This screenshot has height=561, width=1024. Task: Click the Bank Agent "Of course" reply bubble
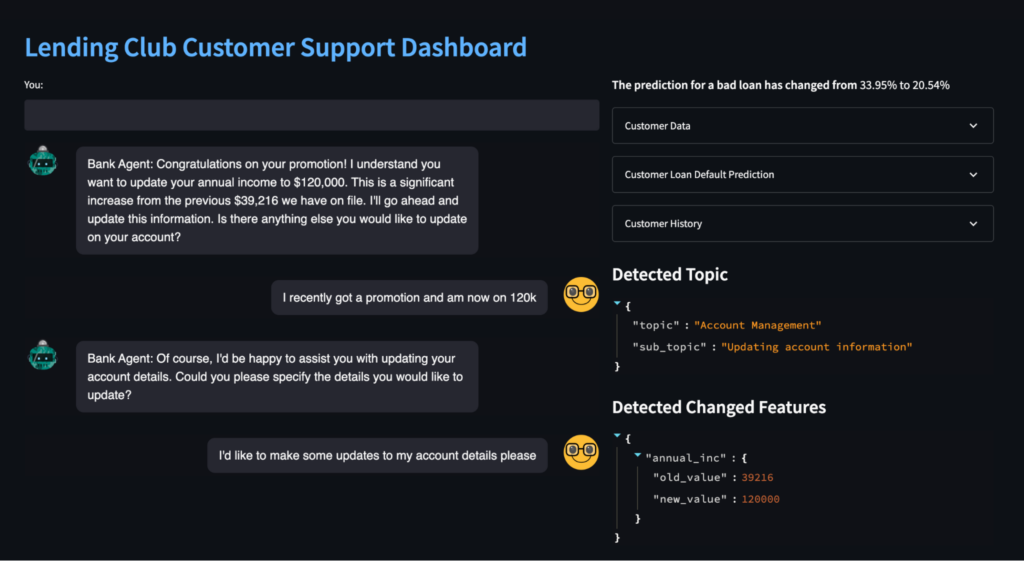(x=277, y=376)
